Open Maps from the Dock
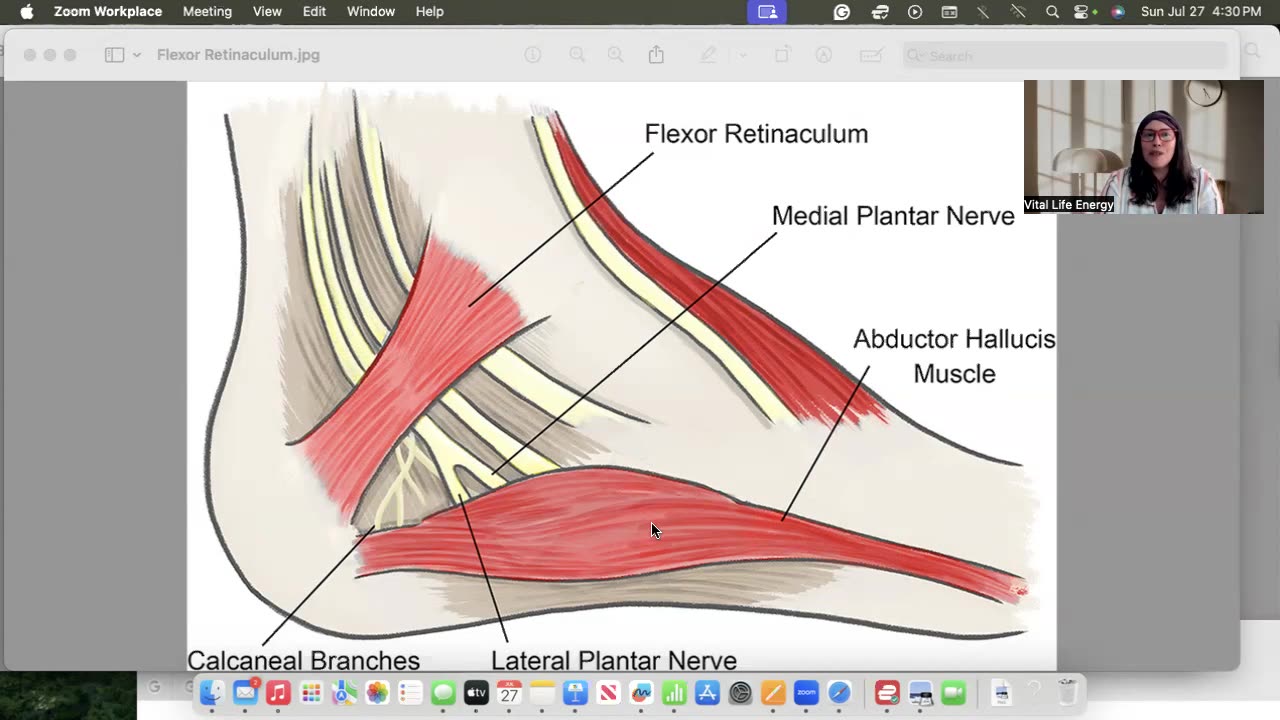The height and width of the screenshot is (720, 1280). [344, 692]
